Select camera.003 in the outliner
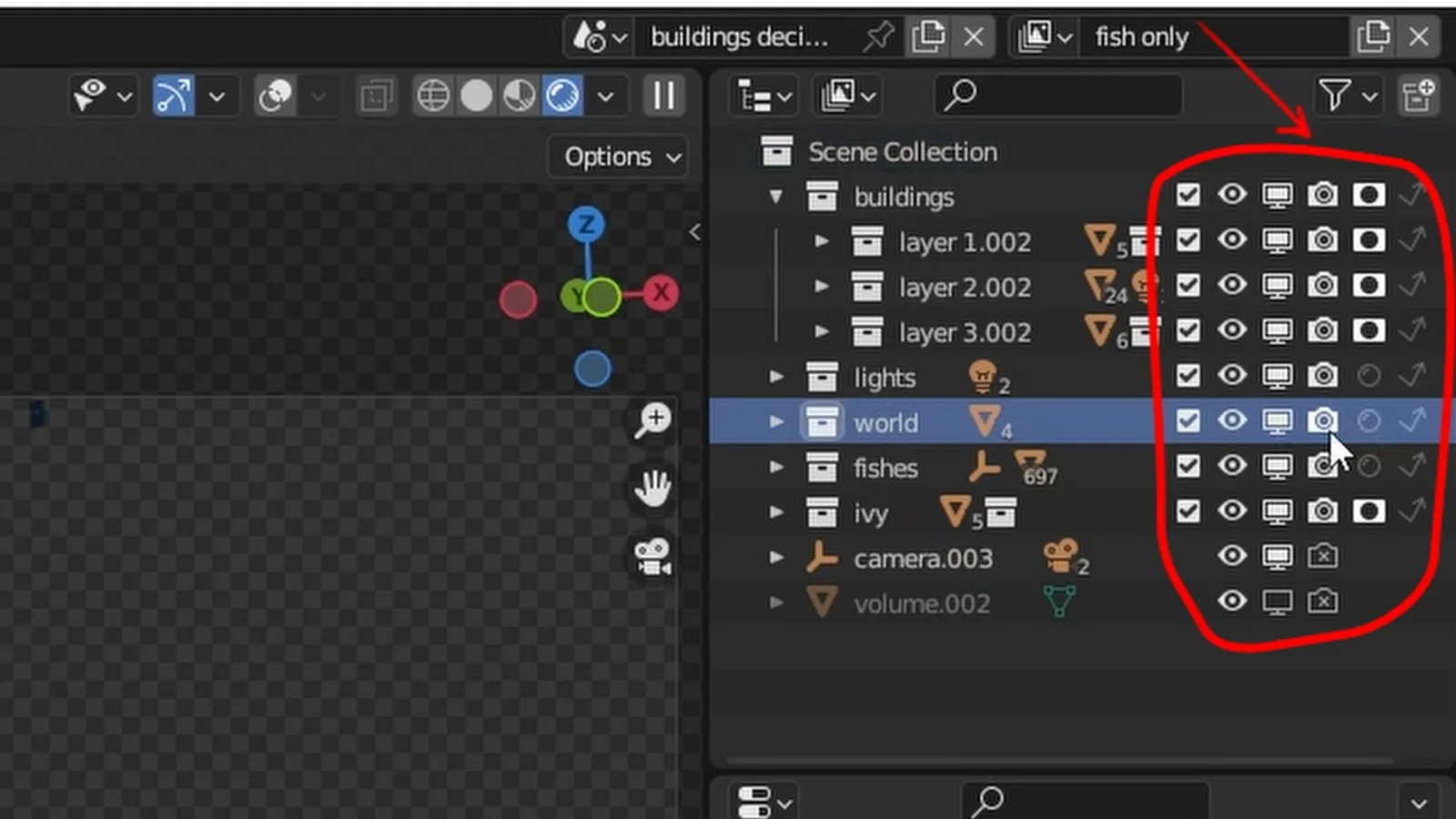The height and width of the screenshot is (819, 1456). pos(922,559)
